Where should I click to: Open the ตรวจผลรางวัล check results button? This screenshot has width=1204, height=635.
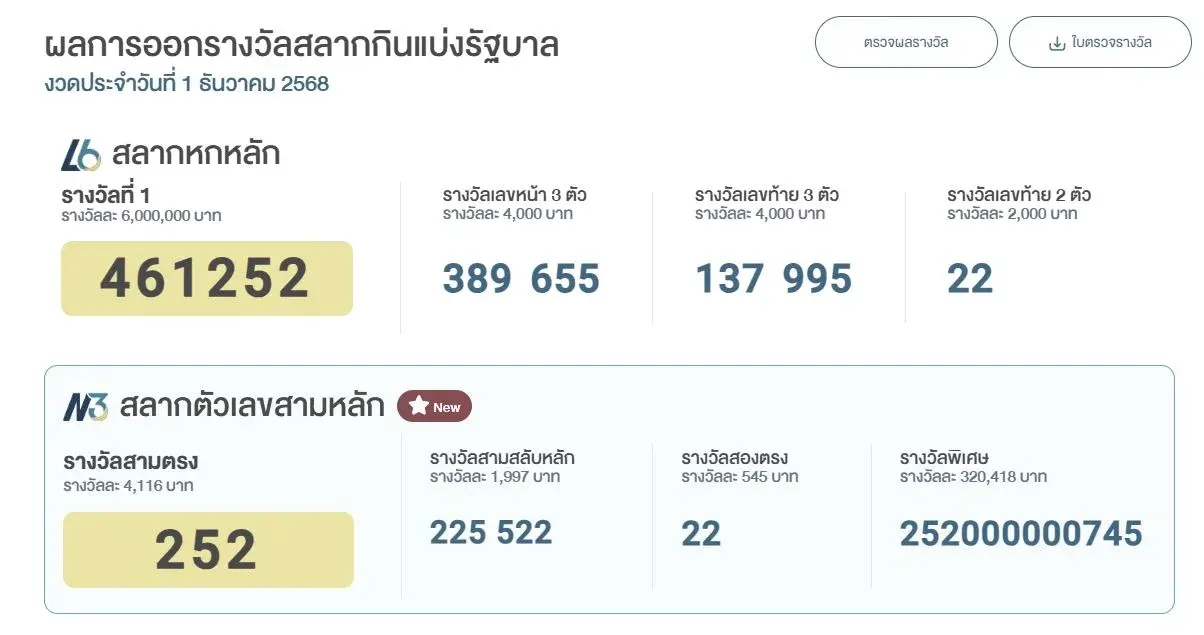(x=906, y=43)
